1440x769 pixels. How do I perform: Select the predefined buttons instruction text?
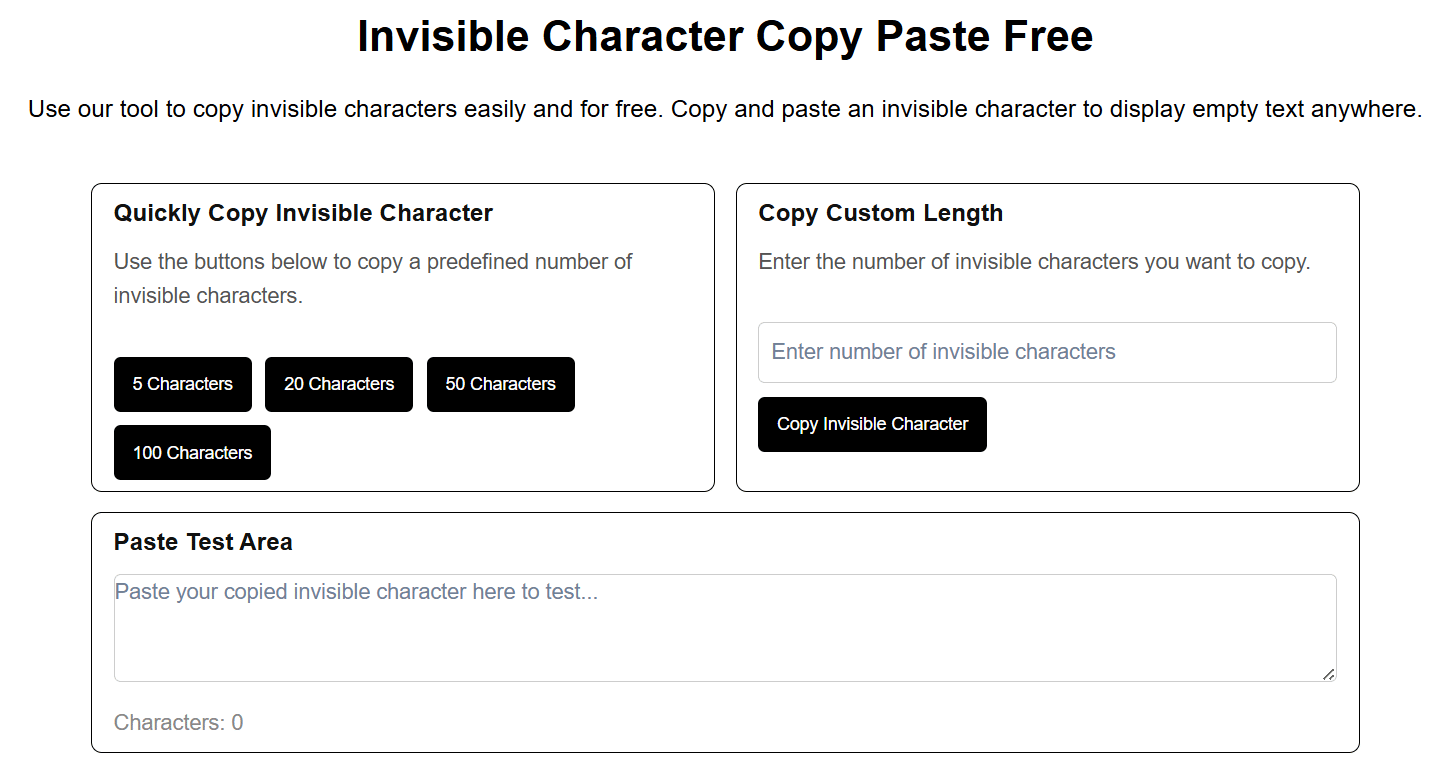coord(372,278)
